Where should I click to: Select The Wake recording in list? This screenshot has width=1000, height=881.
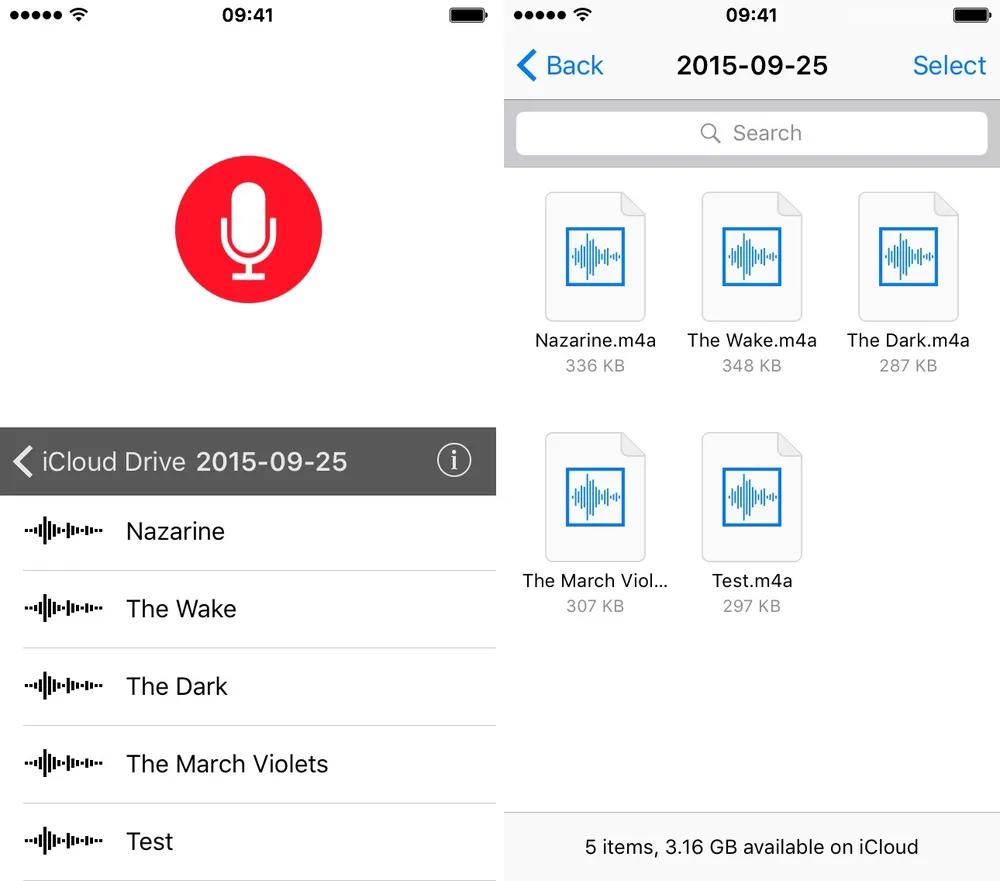click(181, 609)
